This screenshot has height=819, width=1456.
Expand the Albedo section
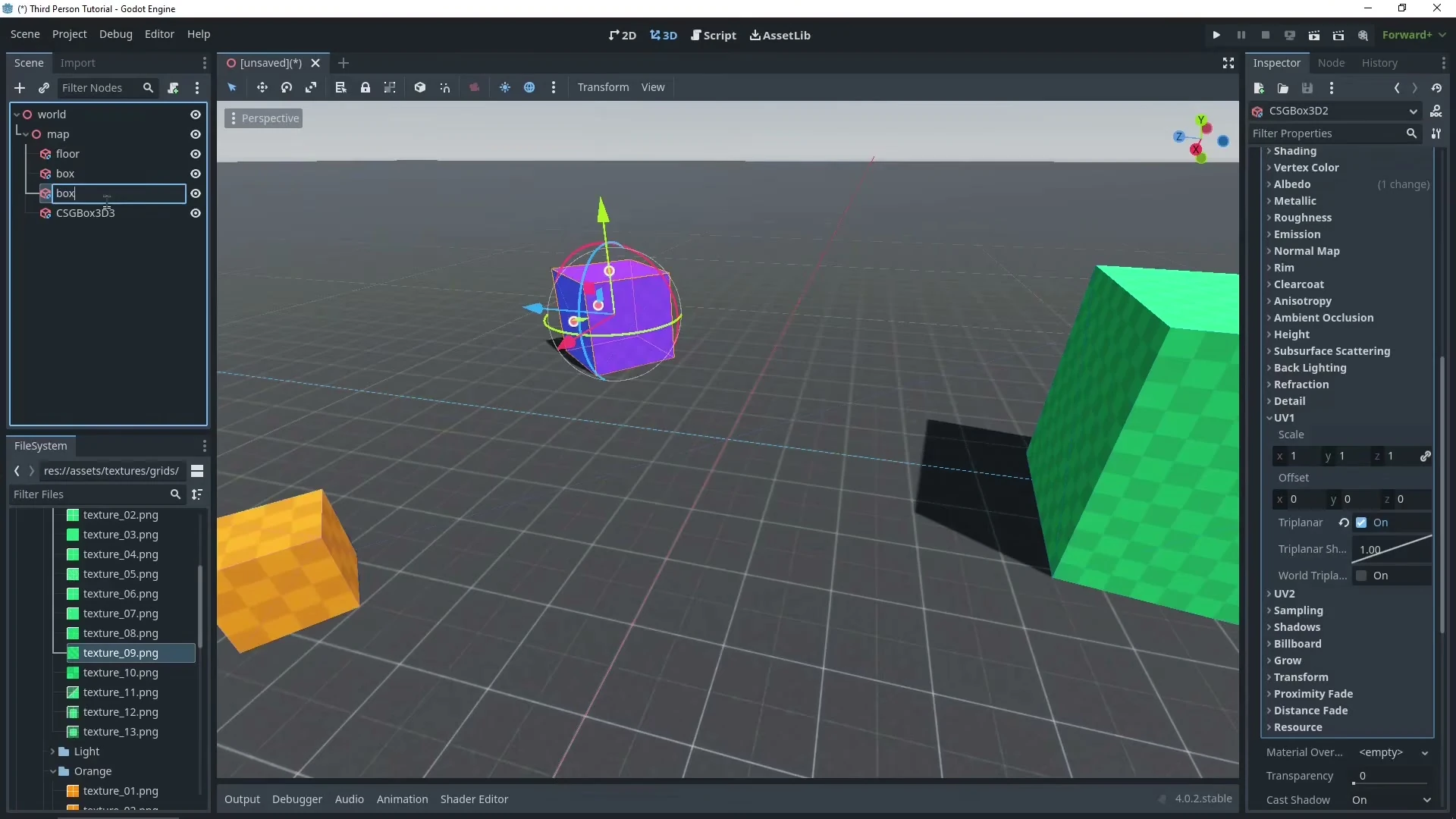coord(1292,184)
